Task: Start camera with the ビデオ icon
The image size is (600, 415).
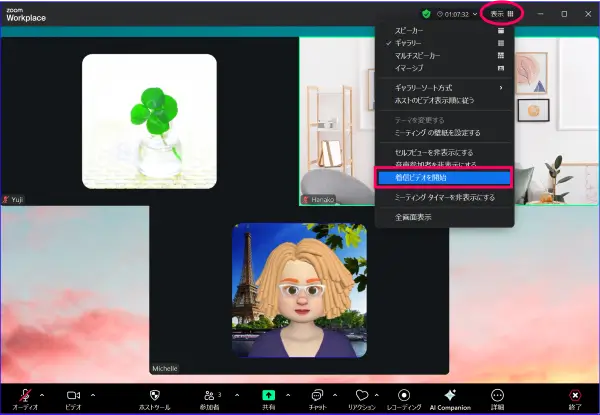Action: tap(73, 395)
